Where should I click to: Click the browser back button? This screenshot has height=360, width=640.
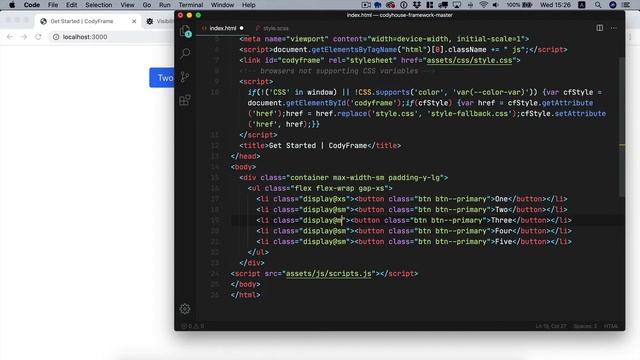pos(10,37)
